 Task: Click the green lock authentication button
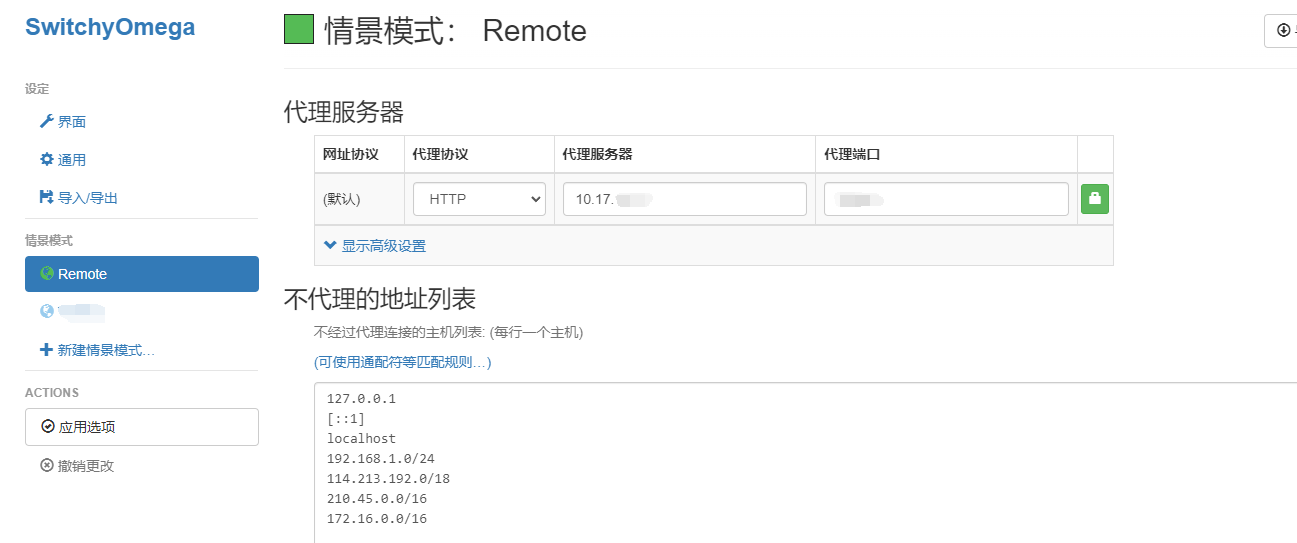(1095, 199)
